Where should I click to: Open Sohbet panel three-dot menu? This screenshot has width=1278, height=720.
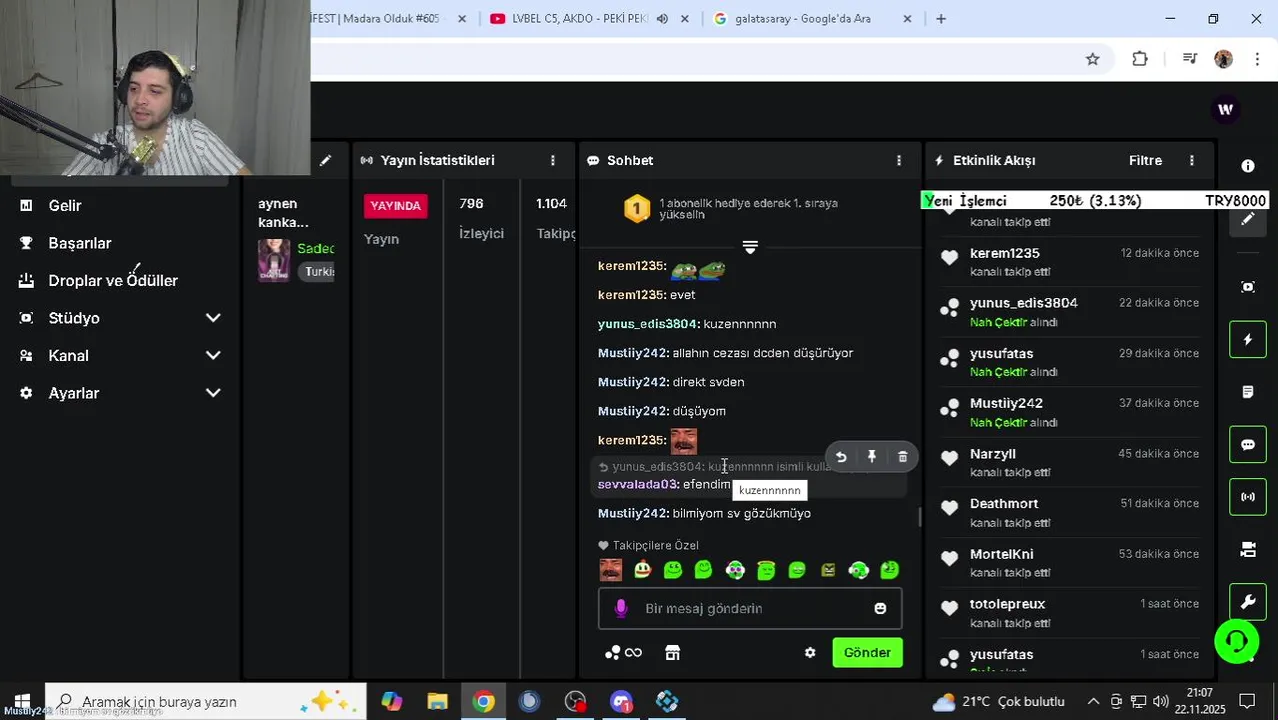point(899,160)
